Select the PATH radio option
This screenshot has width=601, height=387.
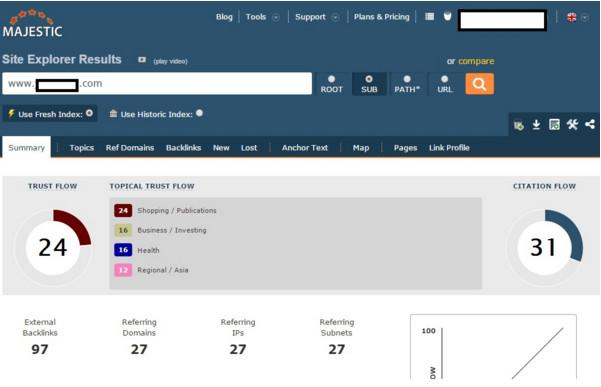tap(407, 84)
